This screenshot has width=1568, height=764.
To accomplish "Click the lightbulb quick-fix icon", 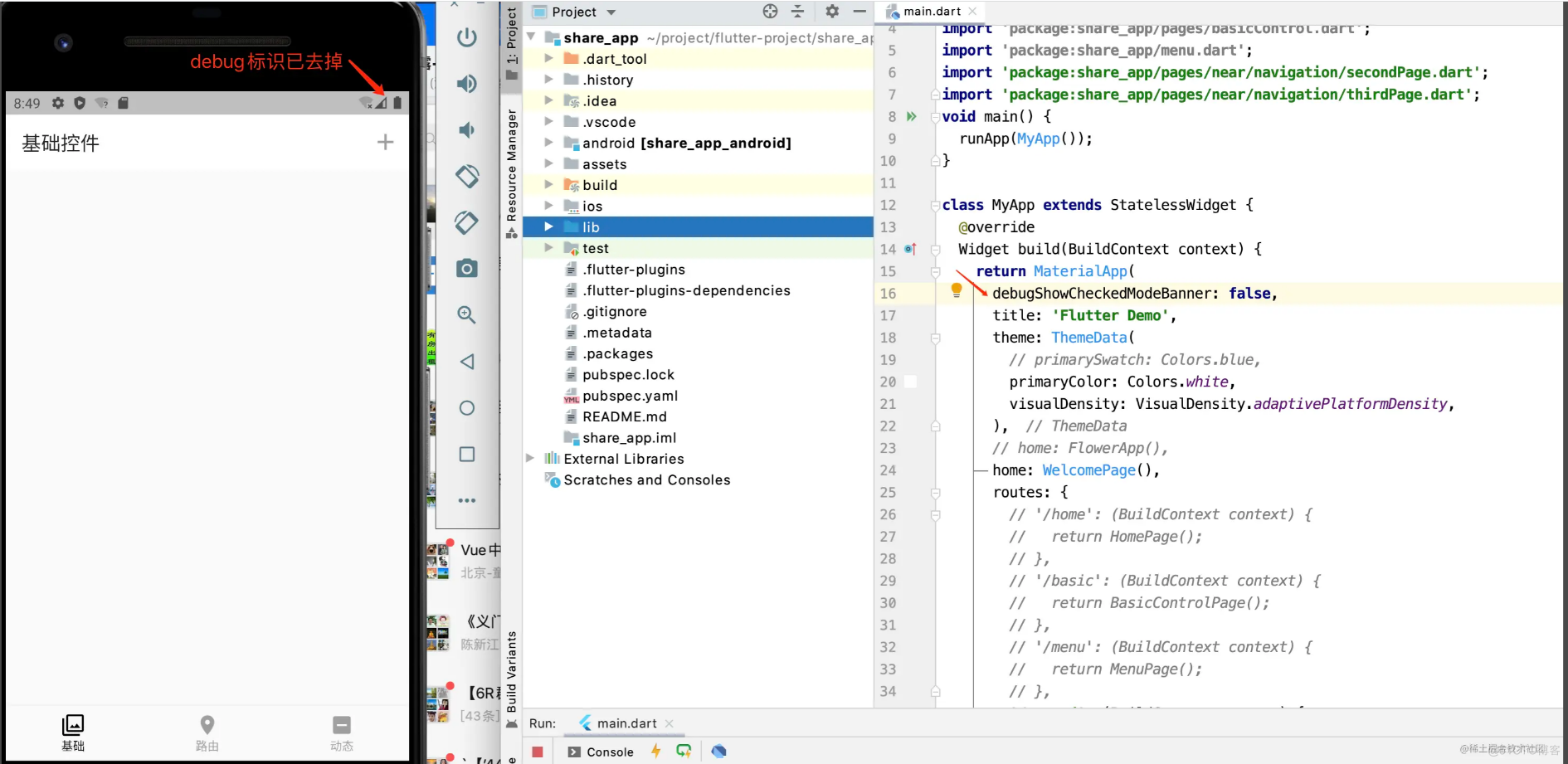I will tap(957, 290).
